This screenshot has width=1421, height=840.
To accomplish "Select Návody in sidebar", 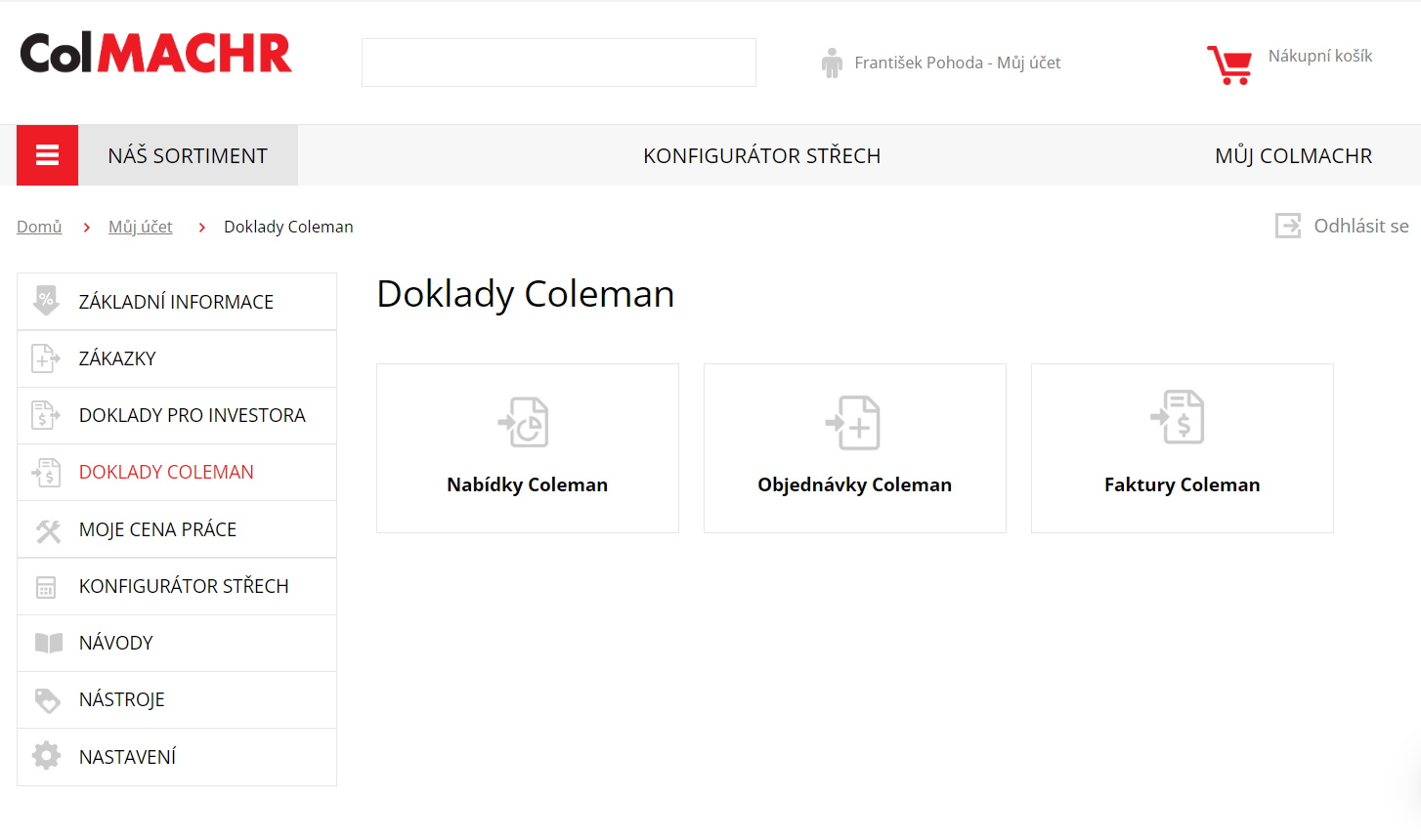I will 177,643.
